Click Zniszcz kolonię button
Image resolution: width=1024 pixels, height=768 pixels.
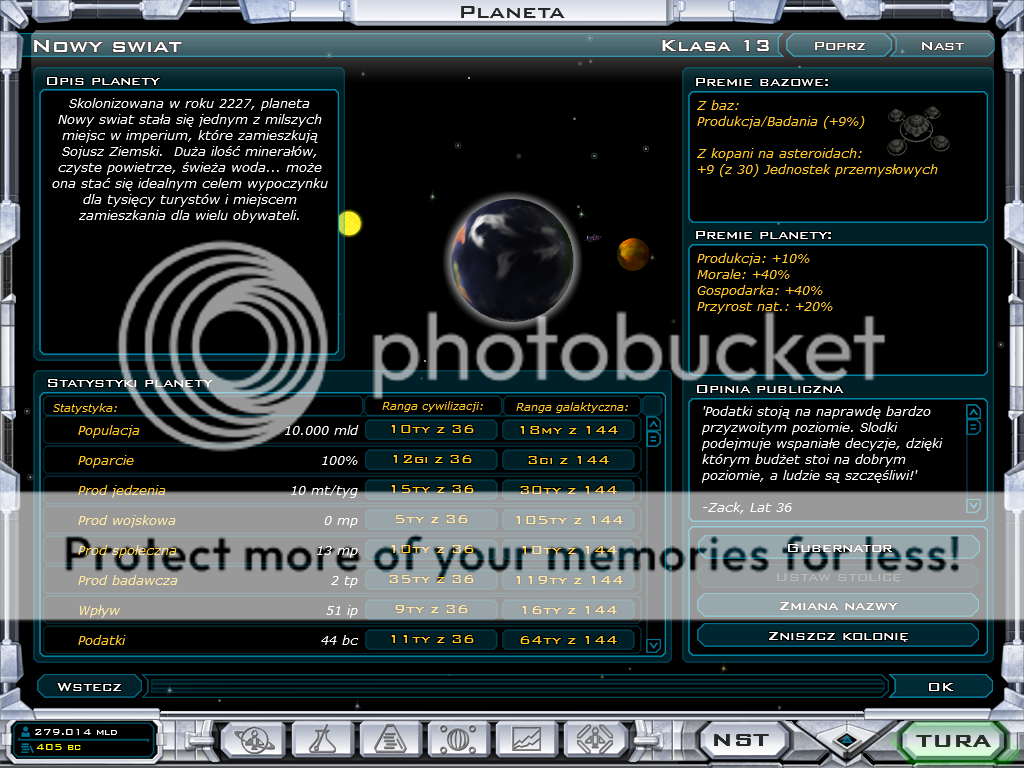coord(839,635)
